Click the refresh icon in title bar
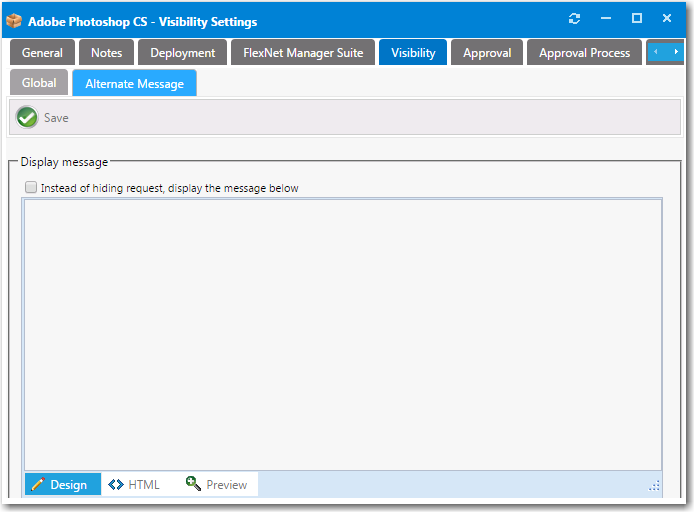 574,19
